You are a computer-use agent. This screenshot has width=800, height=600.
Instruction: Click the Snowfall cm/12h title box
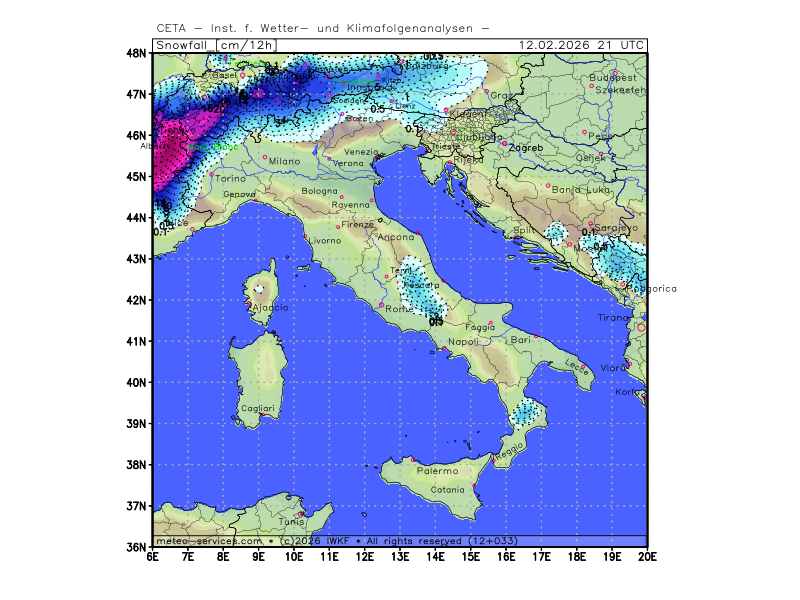[x=215, y=45]
